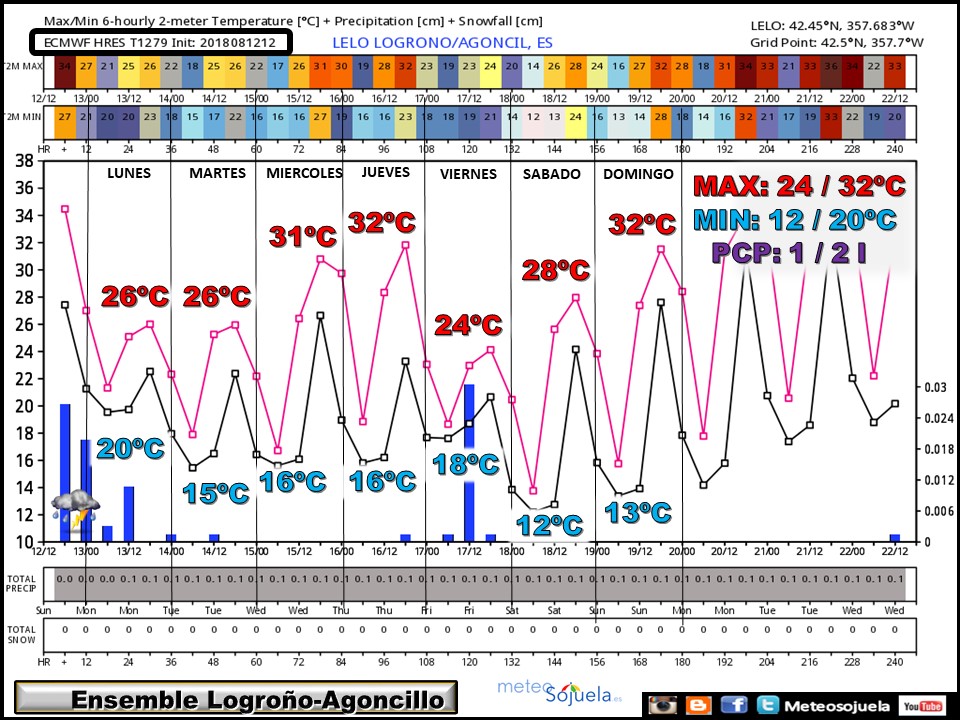
Task: Select the DOMINGO day label
Action: click(x=638, y=174)
